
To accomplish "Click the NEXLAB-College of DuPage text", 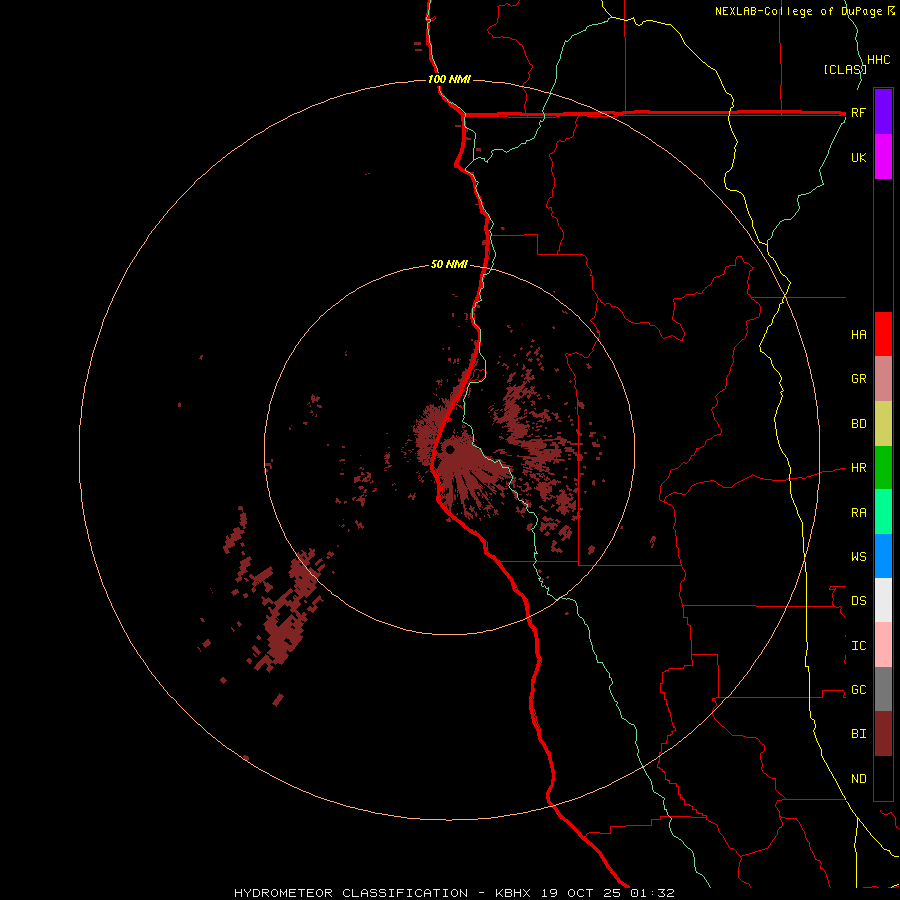I will pos(800,11).
